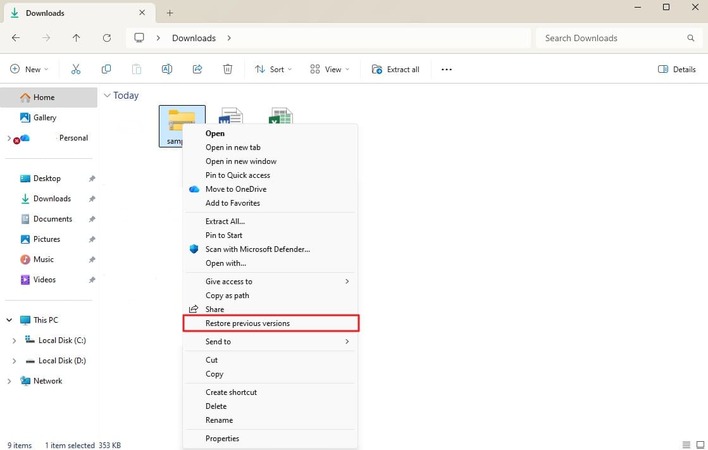This screenshot has width=708, height=450.
Task: Choose Open in new tab
Action: point(270,147)
